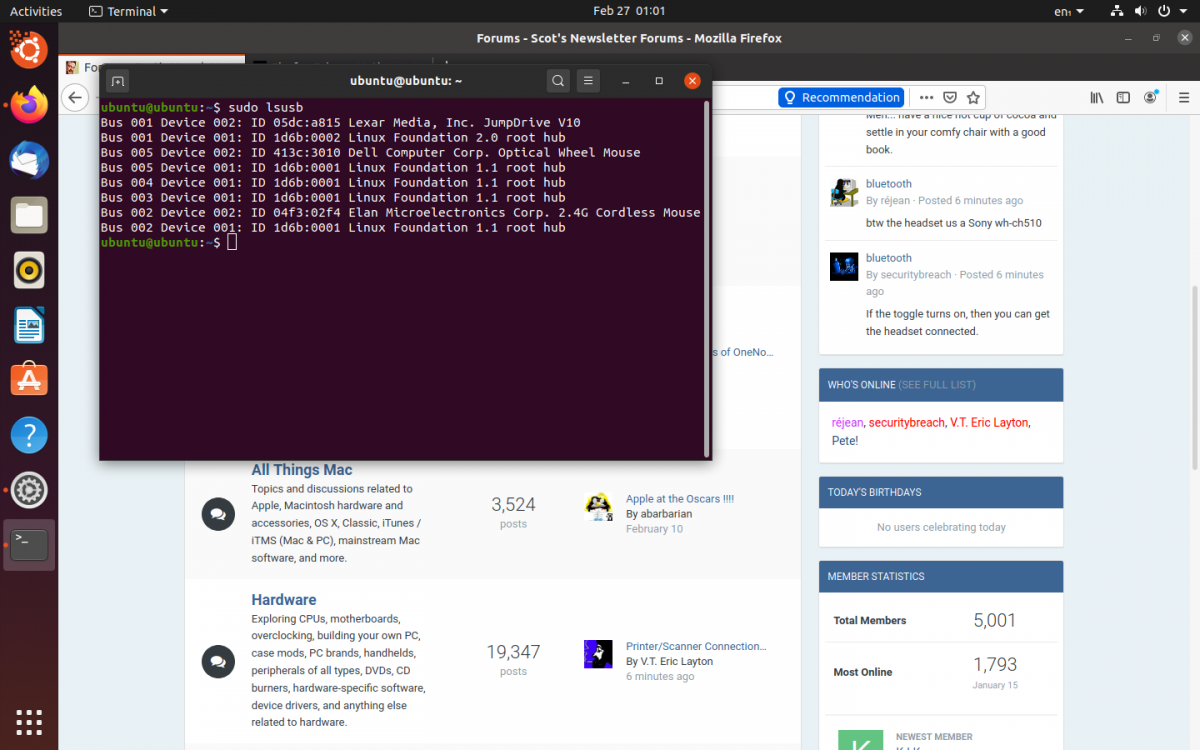Screen dimensions: 1200x750
Task: Click the terminal search icon
Action: 559,81
